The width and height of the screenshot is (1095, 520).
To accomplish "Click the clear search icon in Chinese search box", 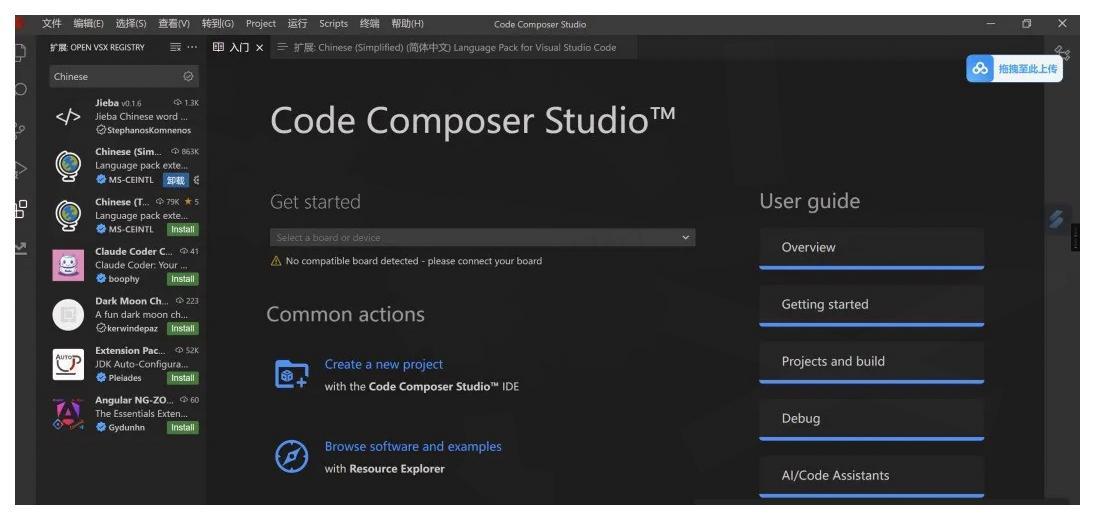I will [188, 76].
